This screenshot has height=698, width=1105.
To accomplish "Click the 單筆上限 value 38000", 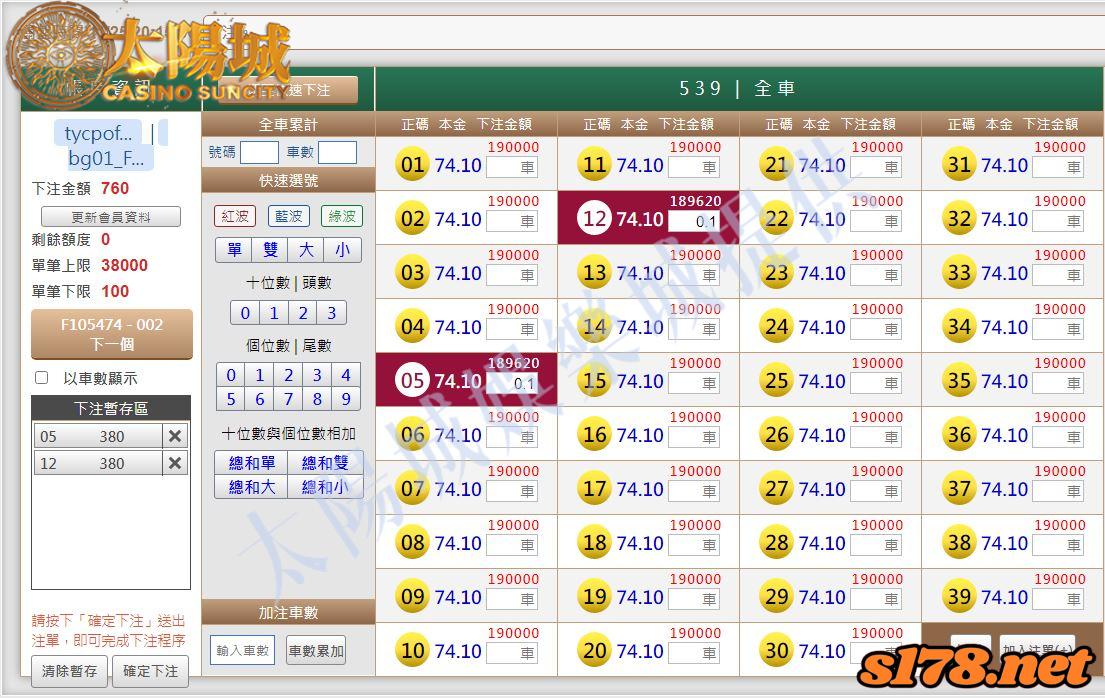I will point(125,265).
